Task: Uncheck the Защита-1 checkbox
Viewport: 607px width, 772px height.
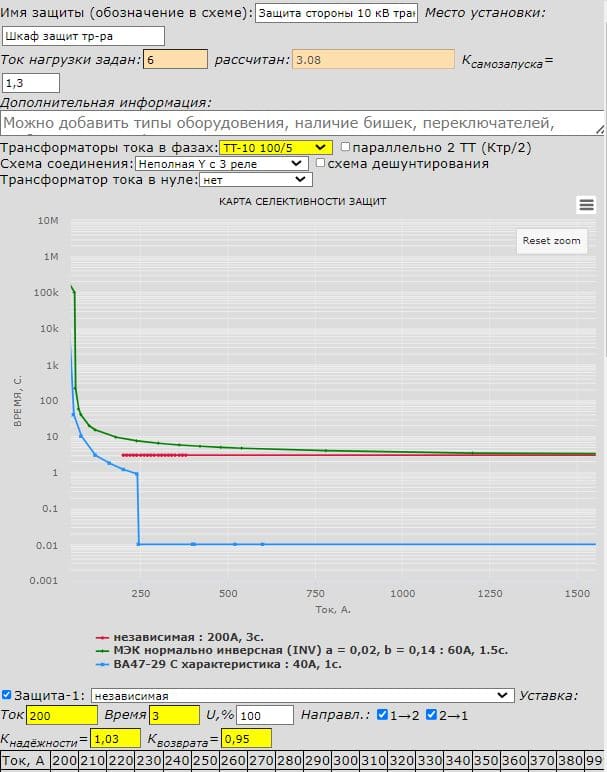Action: tap(8, 695)
